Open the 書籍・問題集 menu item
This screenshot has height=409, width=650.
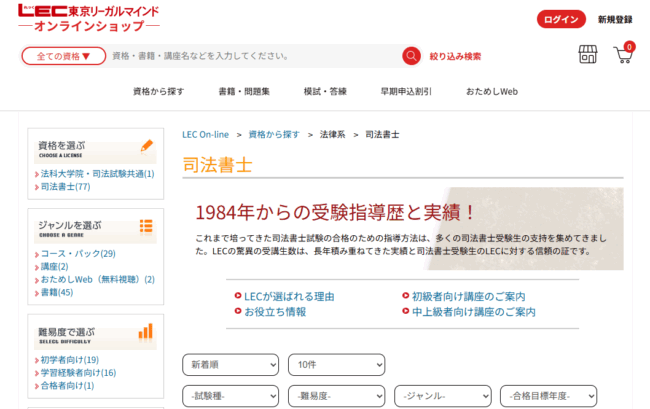pos(244,92)
